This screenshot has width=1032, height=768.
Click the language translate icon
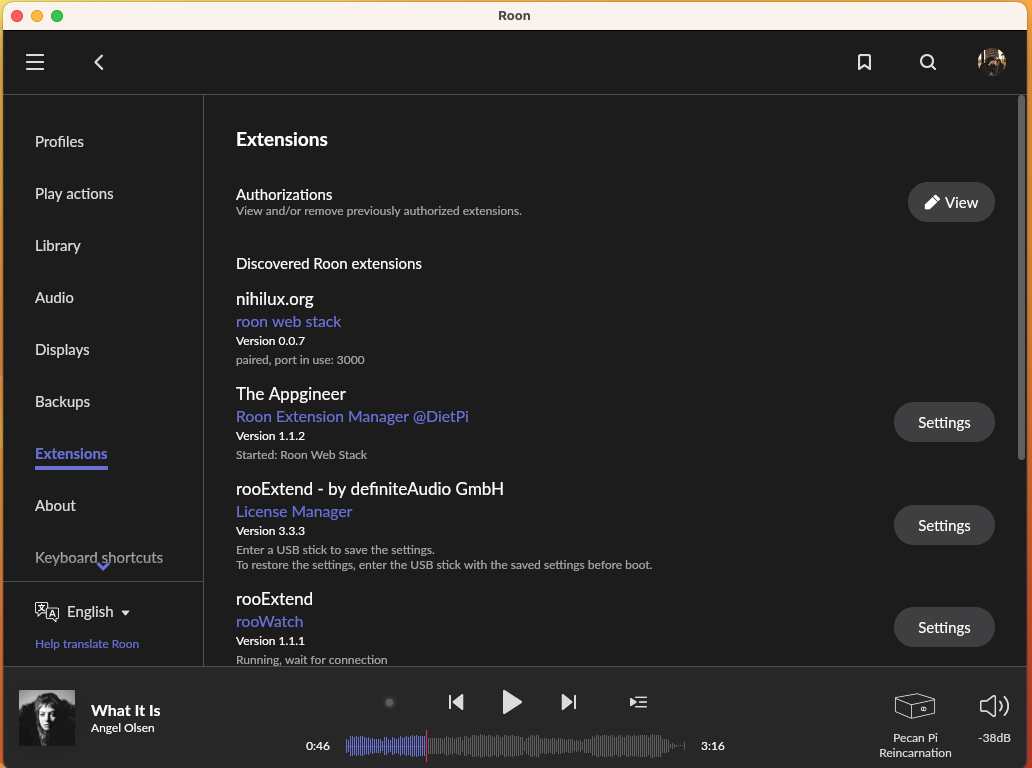[46, 611]
